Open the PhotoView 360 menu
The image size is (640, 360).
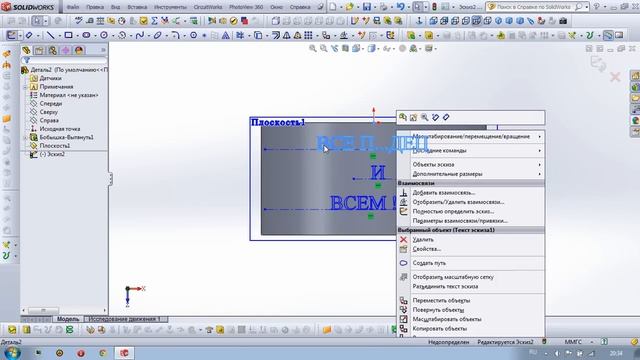246,7
